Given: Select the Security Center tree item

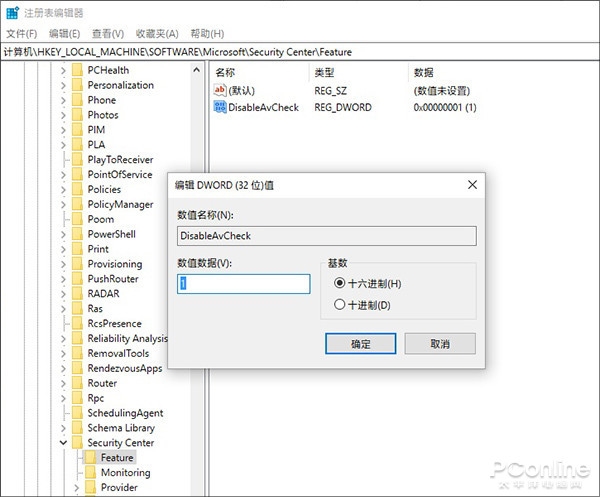Looking at the screenshot, I should pos(121,443).
